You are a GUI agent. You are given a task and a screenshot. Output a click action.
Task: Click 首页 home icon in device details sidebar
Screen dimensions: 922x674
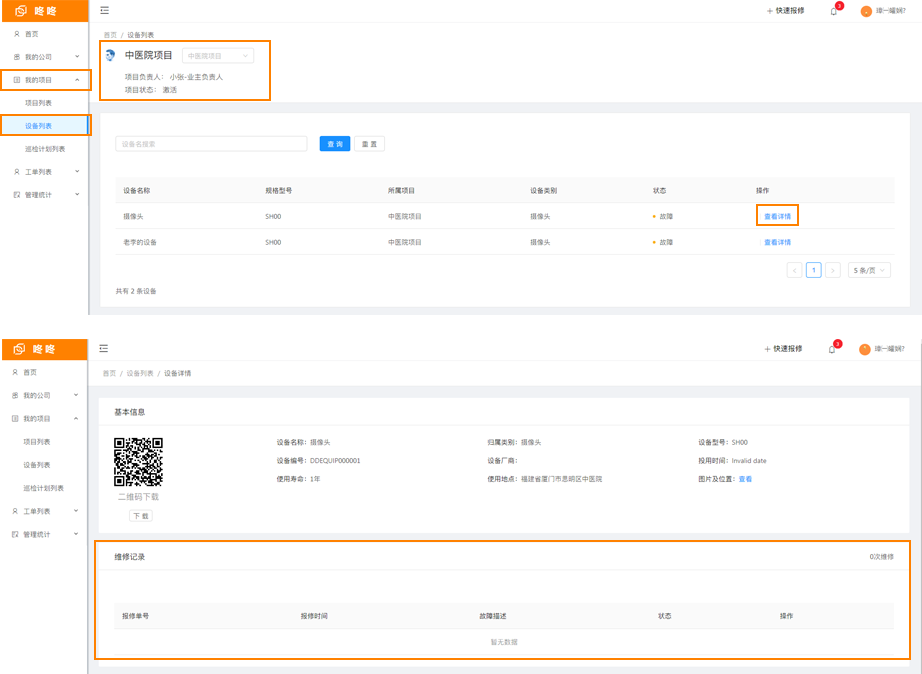pos(16,372)
